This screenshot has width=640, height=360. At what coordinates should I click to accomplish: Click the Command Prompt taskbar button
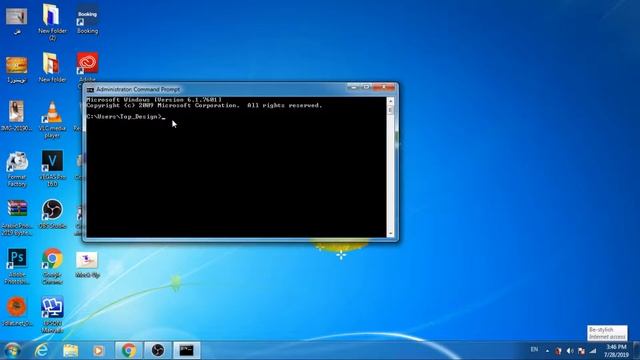187,350
